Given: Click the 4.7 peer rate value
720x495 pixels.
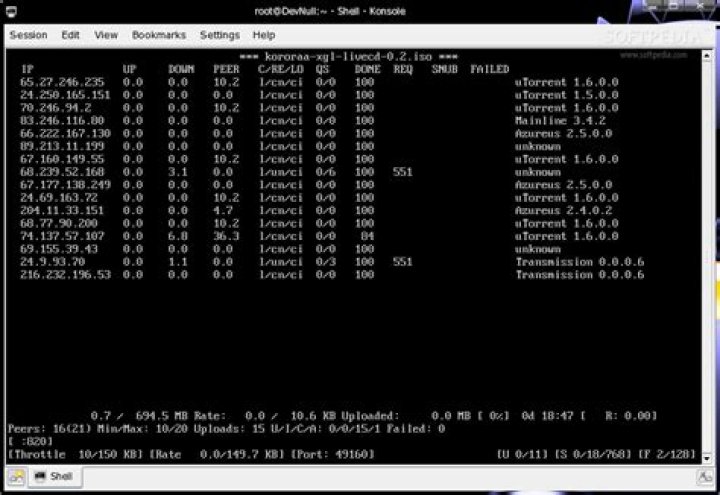Looking at the screenshot, I should tap(223, 211).
